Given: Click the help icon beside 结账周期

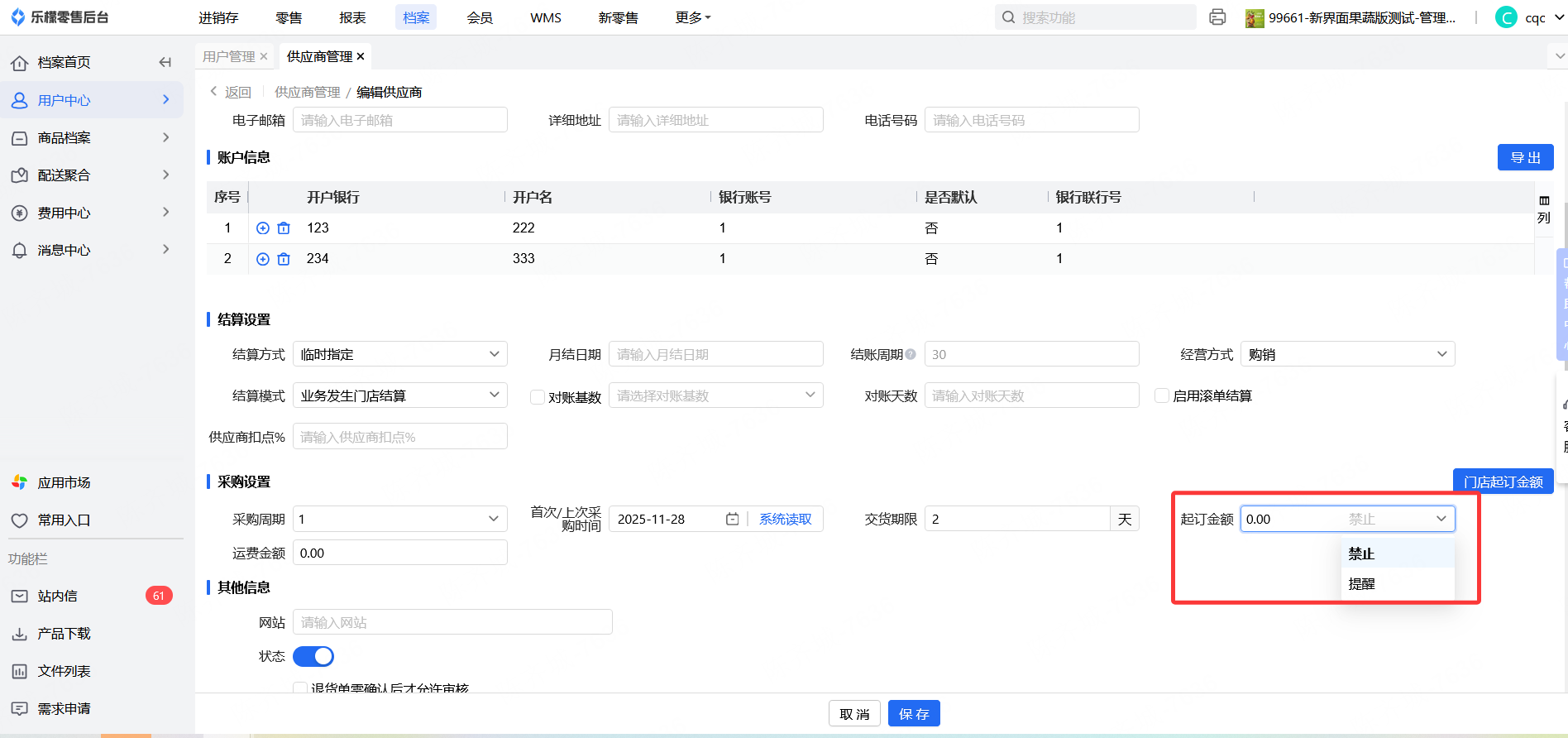Looking at the screenshot, I should click(911, 354).
